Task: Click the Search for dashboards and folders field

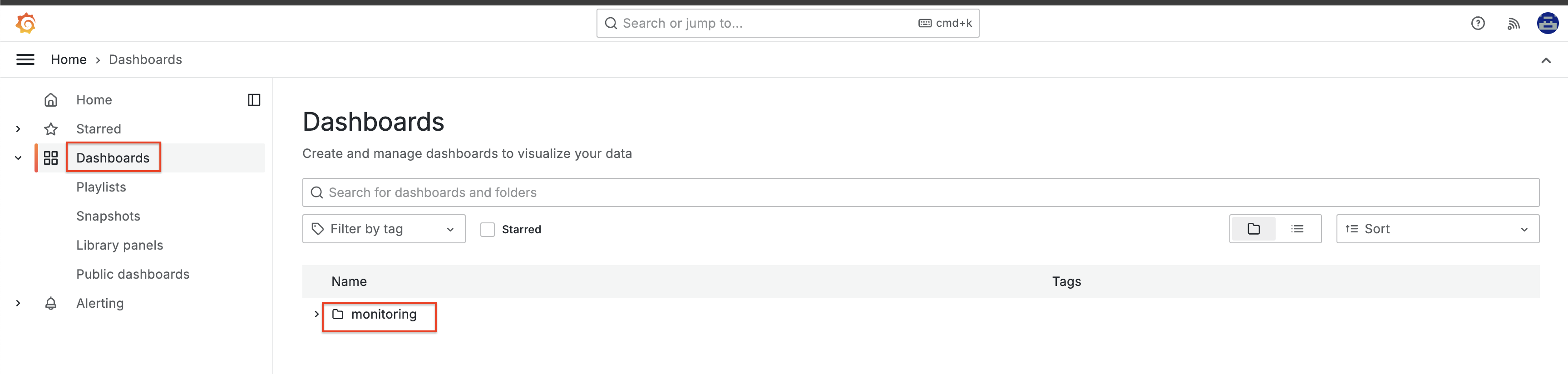Action: tap(920, 192)
